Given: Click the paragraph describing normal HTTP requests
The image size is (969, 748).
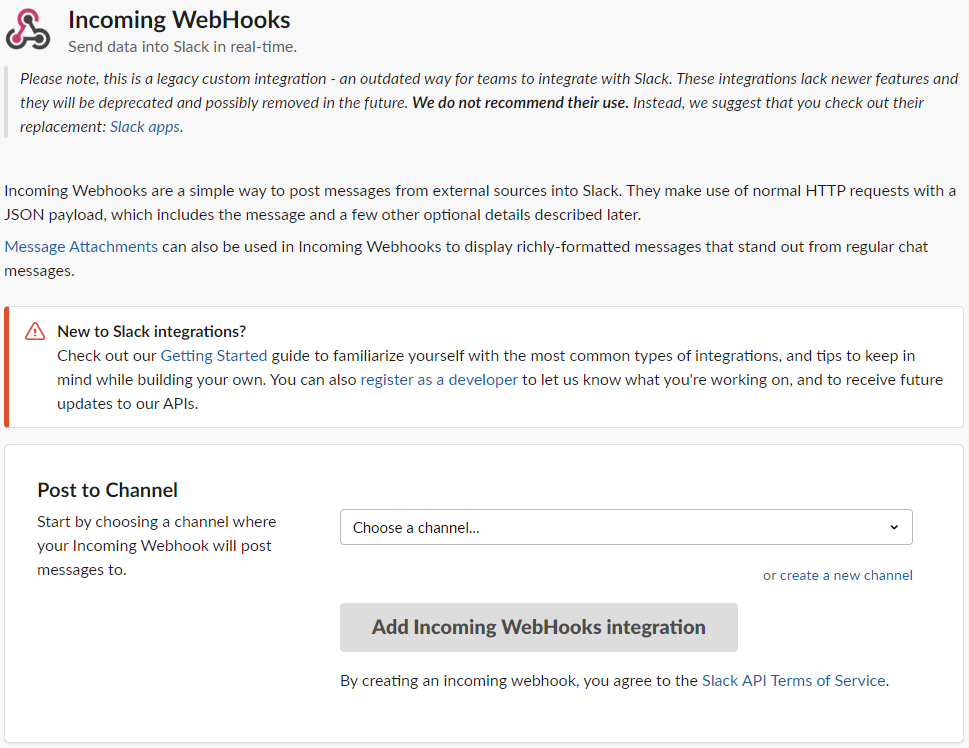Looking at the screenshot, I should [x=480, y=202].
